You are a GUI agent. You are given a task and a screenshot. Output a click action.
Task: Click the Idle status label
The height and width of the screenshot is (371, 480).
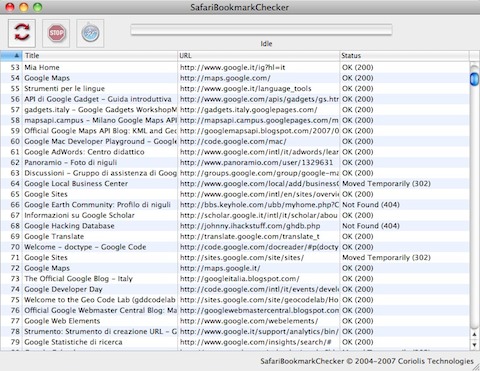(x=266, y=44)
